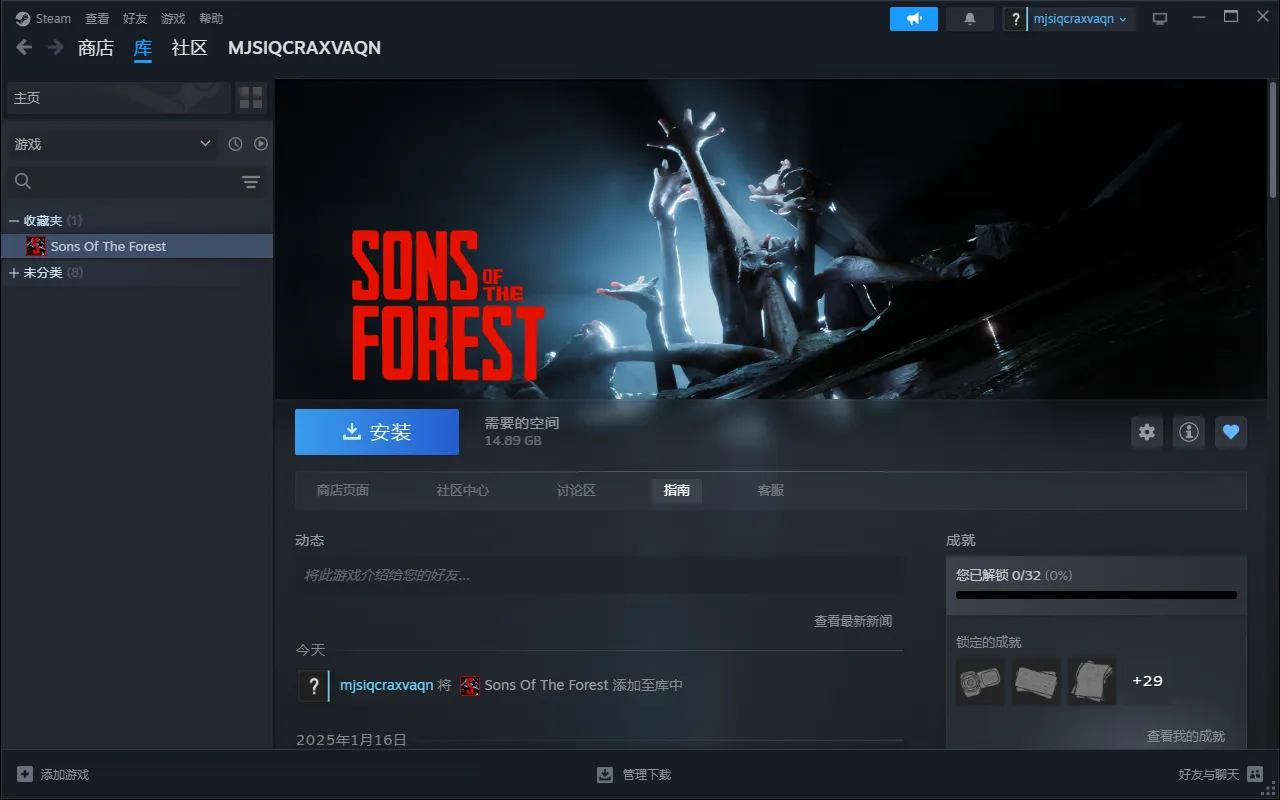
Task: Switch library to grid collections view
Action: 251,98
